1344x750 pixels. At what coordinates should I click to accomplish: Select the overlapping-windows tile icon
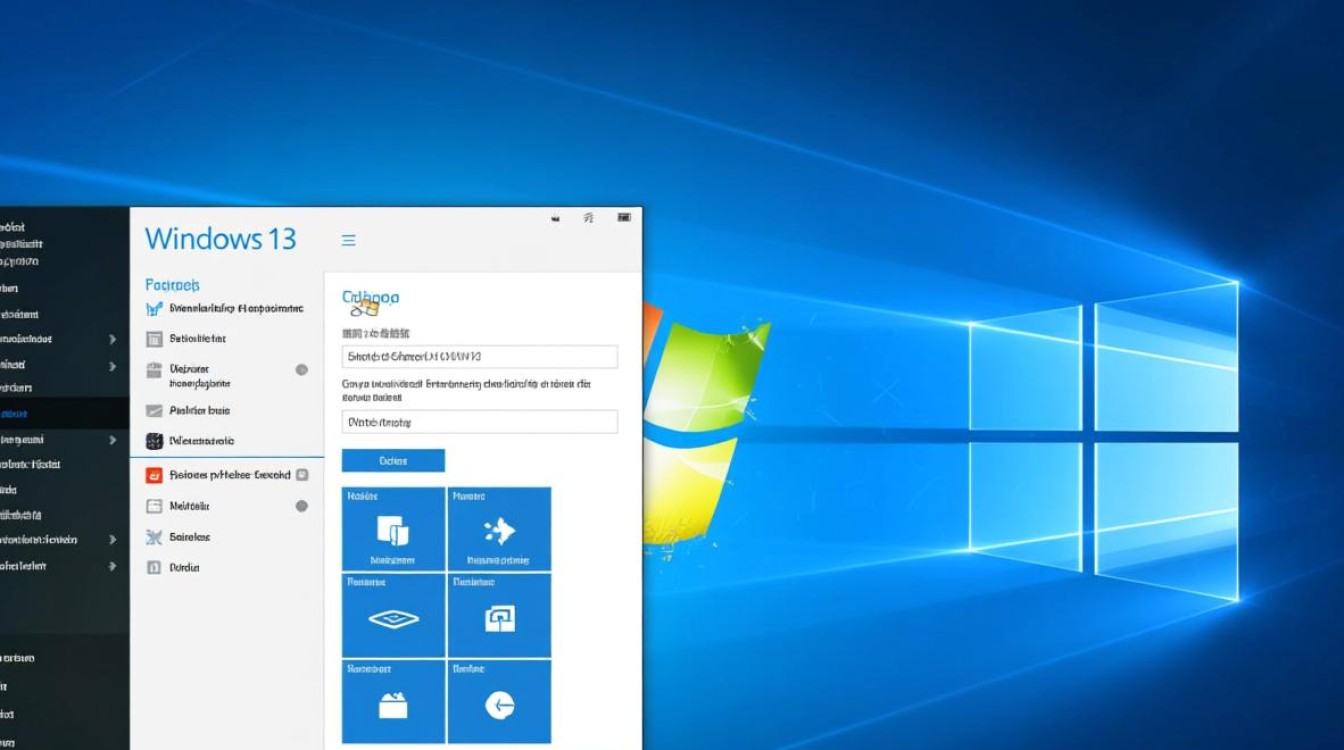point(393,528)
